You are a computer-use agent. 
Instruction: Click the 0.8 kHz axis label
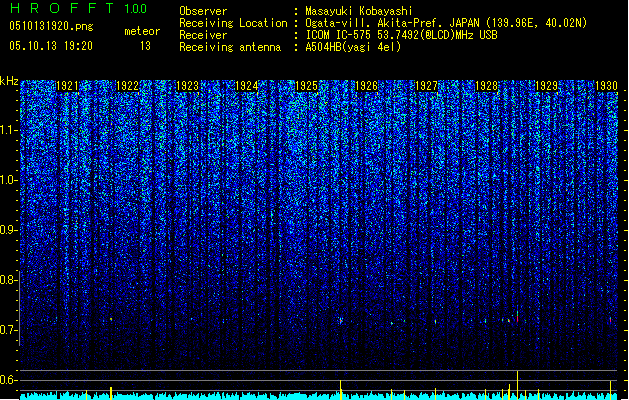(x=9, y=280)
